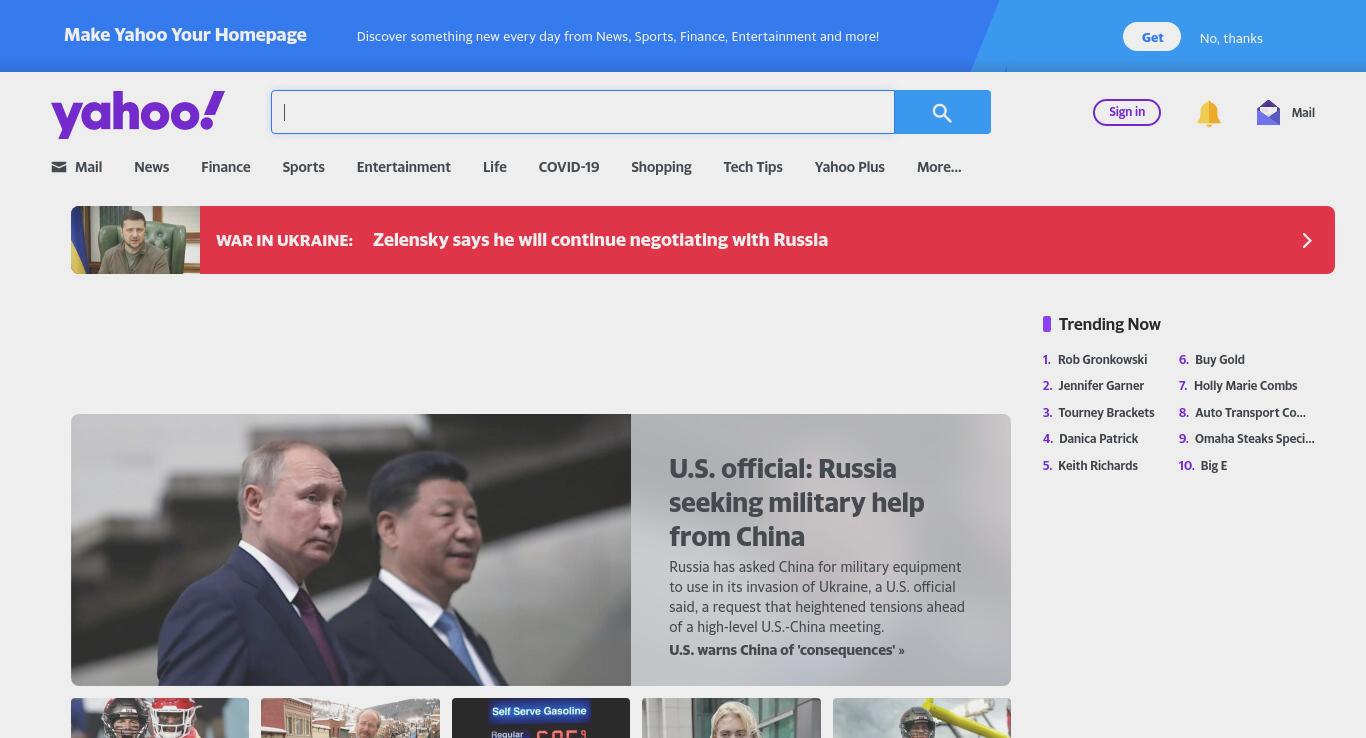The width and height of the screenshot is (1366, 738).
Task: Click Get to set Yahoo as homepage
Action: [x=1152, y=37]
